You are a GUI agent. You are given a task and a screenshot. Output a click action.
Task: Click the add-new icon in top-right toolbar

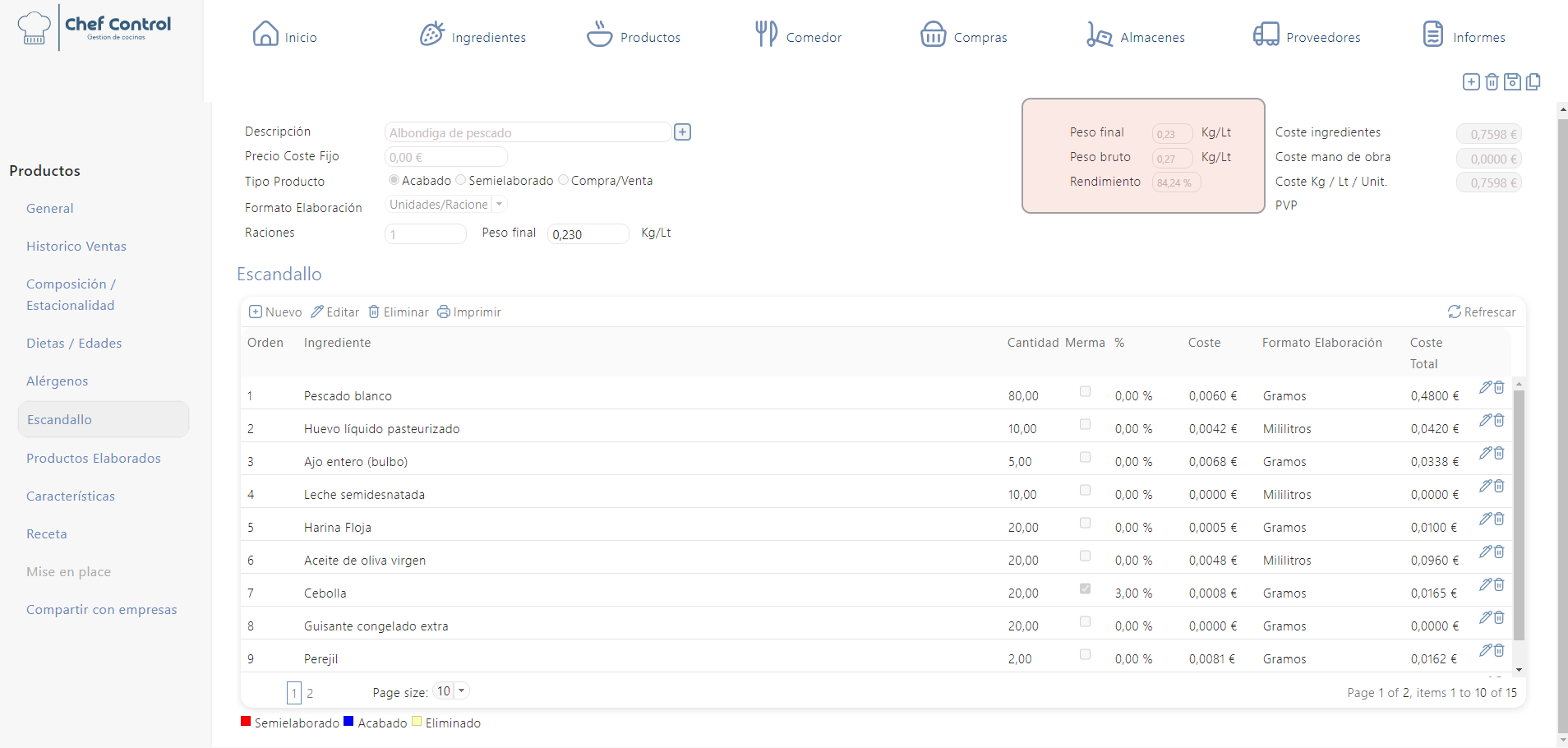click(x=1471, y=82)
